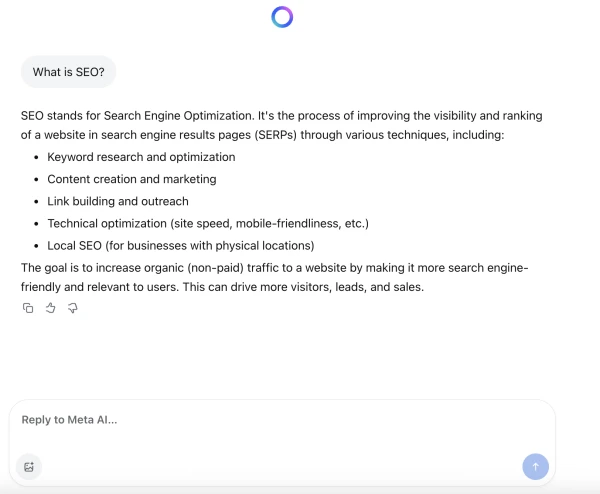The height and width of the screenshot is (494, 600).
Task: Click the Content creation and marketing bullet
Action: [132, 179]
